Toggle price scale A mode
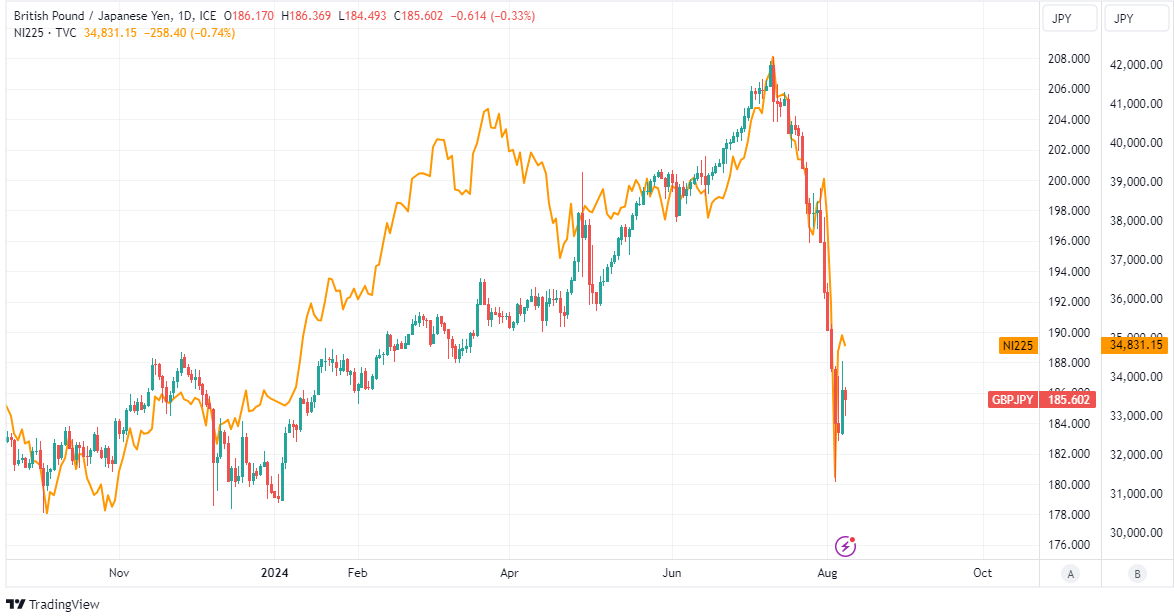 click(x=1071, y=573)
